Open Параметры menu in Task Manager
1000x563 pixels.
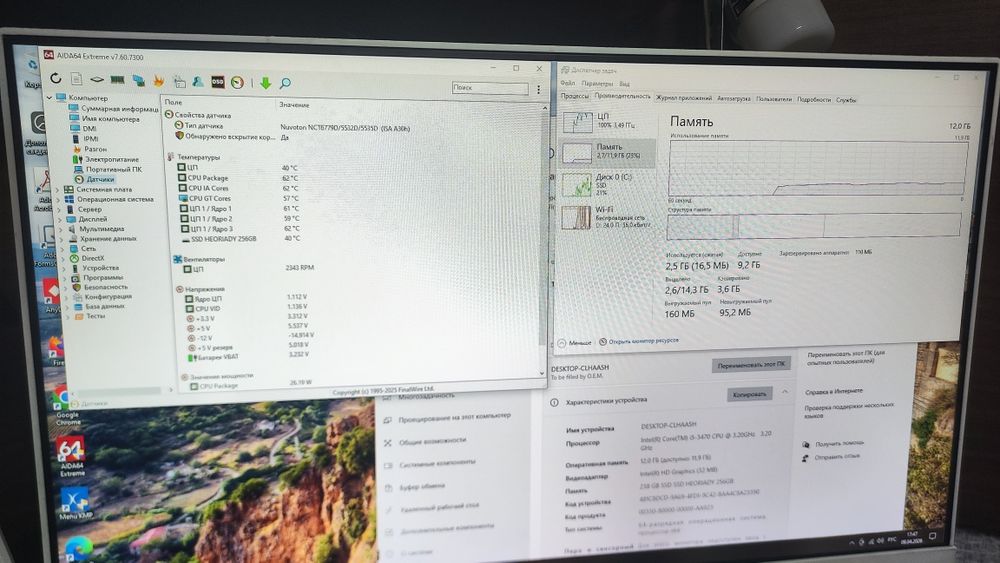click(597, 84)
